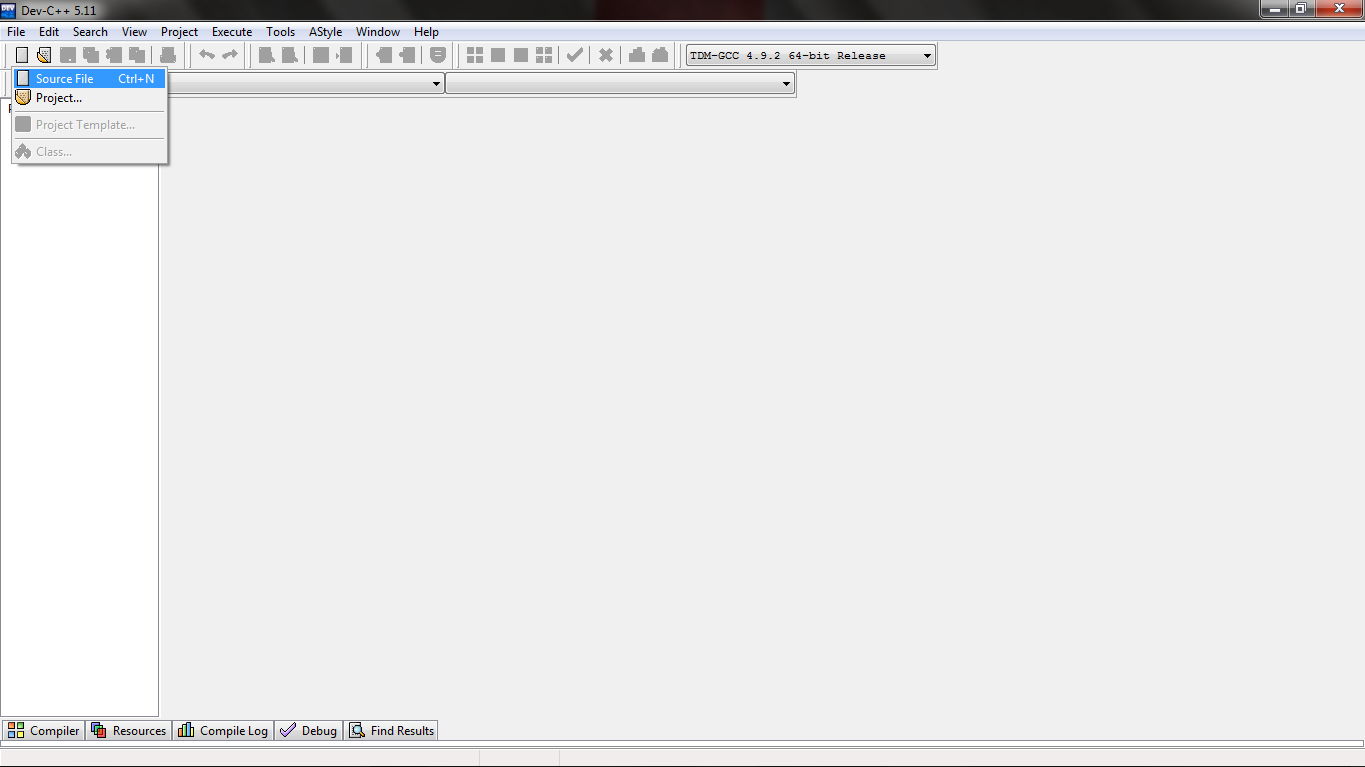Open the File menu
This screenshot has height=767, width=1365.
click(16, 32)
